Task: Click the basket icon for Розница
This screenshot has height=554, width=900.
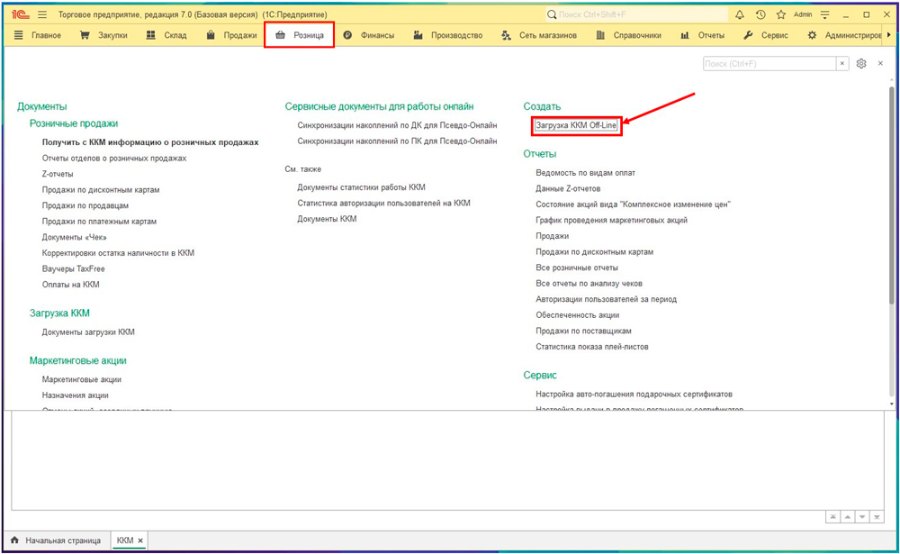Action: (x=280, y=35)
